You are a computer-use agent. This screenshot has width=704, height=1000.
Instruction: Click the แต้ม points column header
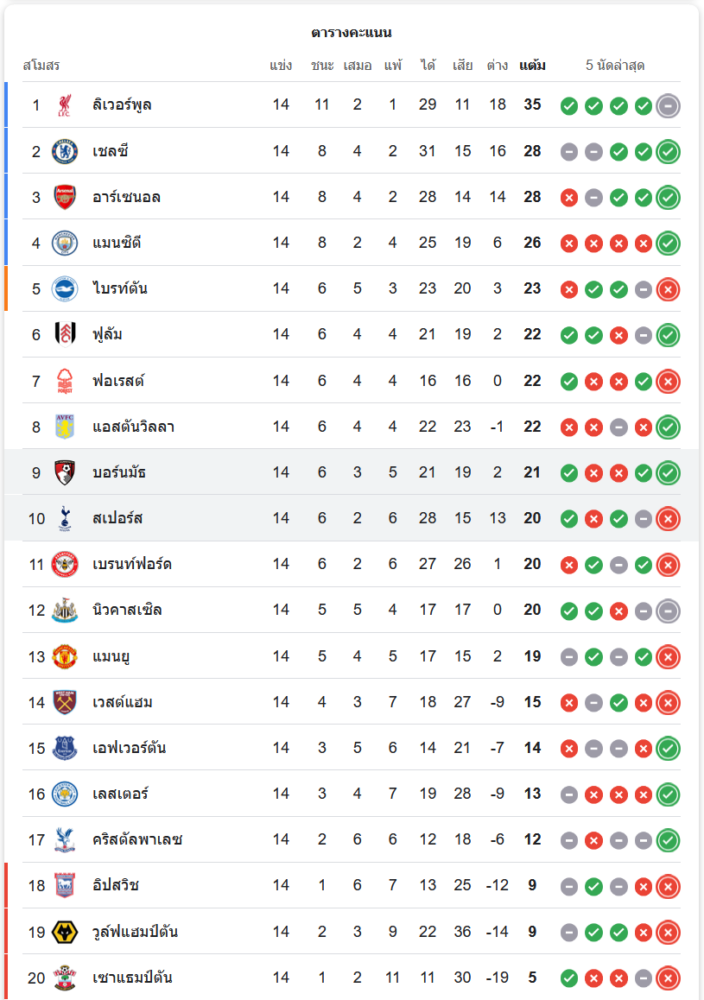click(x=532, y=66)
